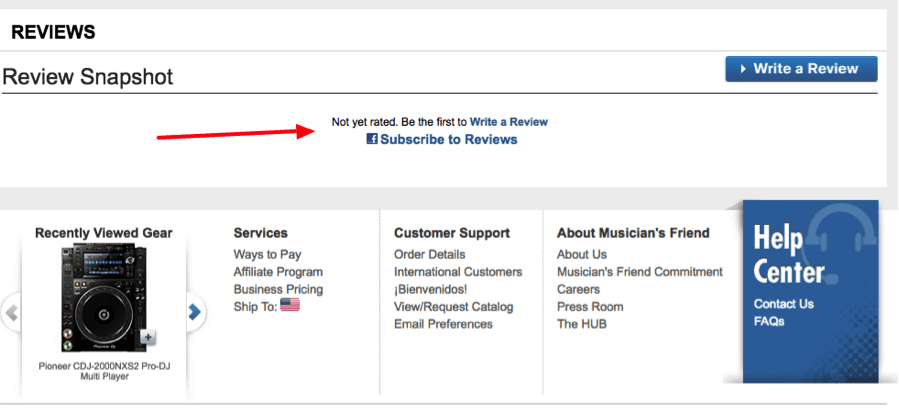Follow the inline Write a Review link
This screenshot has height=414, width=899.
(x=509, y=122)
